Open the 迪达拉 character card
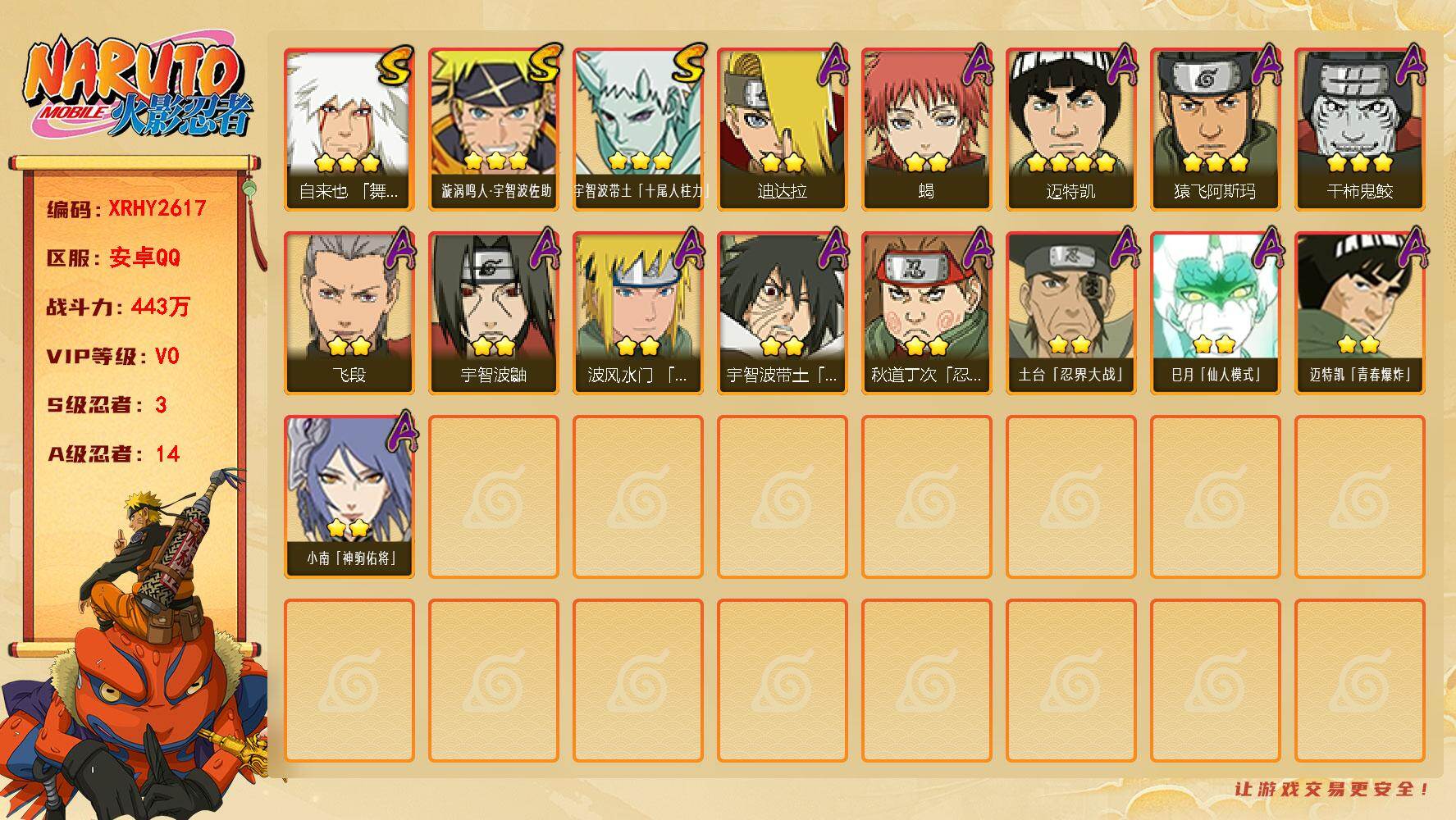This screenshot has height=820, width=1456. pos(783,130)
